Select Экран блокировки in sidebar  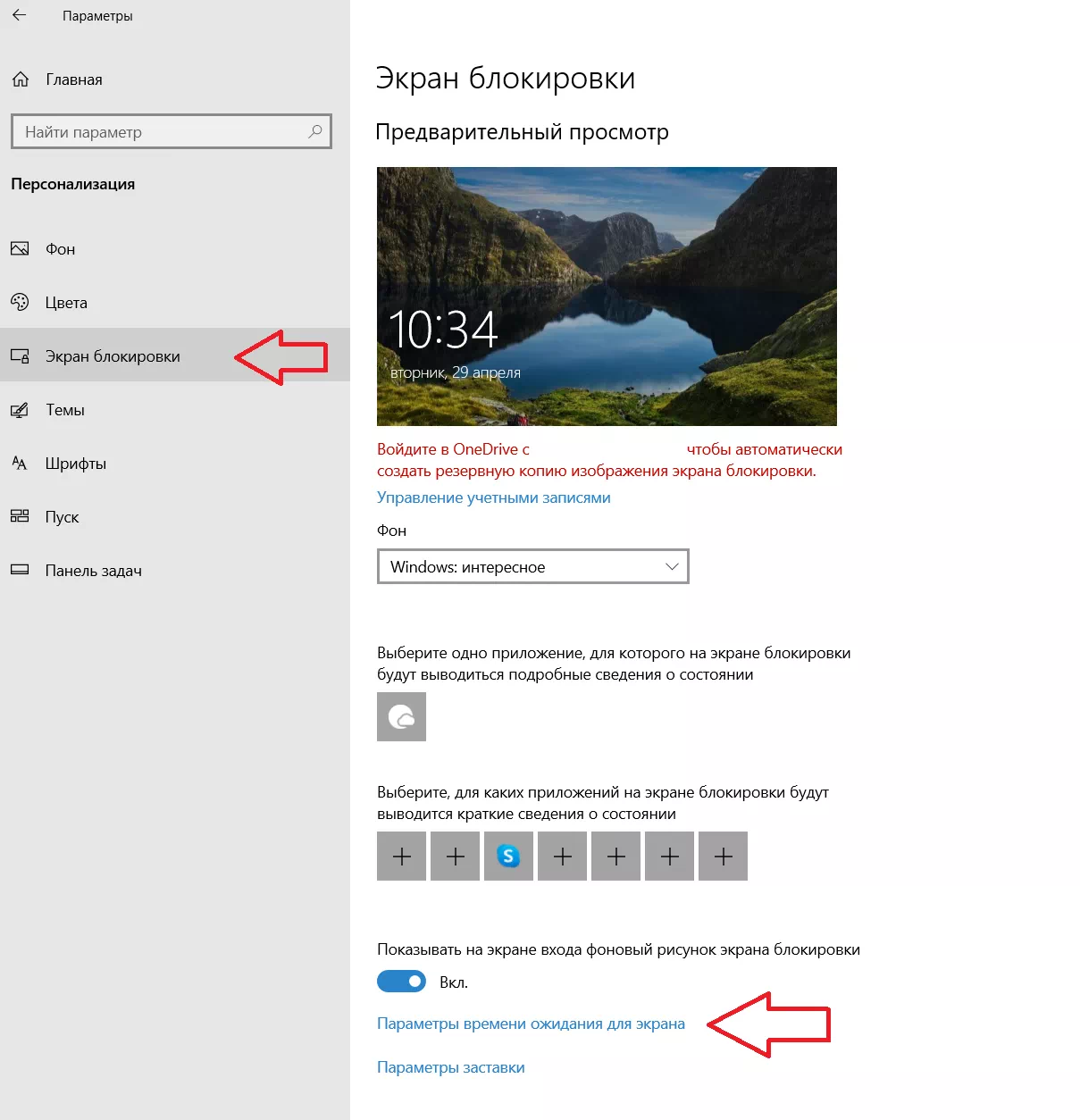tap(175, 356)
